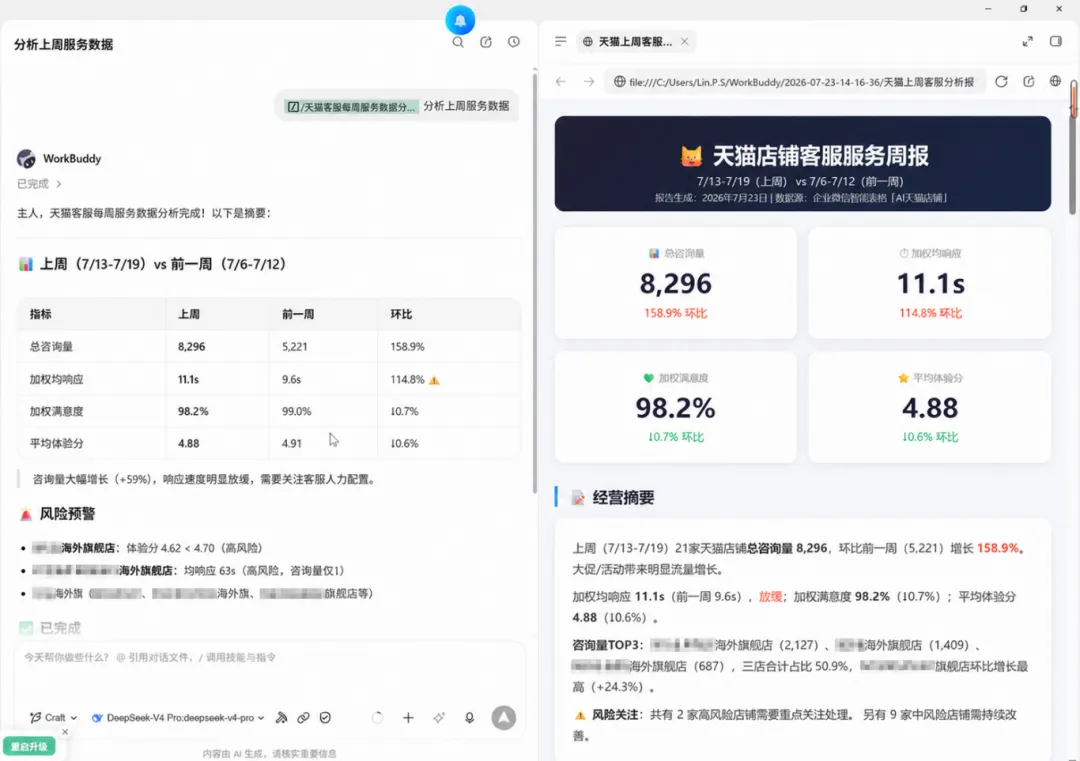Screen dimensions: 1080x761
Task: Click the WorkBuddy avatar icon
Action: point(26,158)
